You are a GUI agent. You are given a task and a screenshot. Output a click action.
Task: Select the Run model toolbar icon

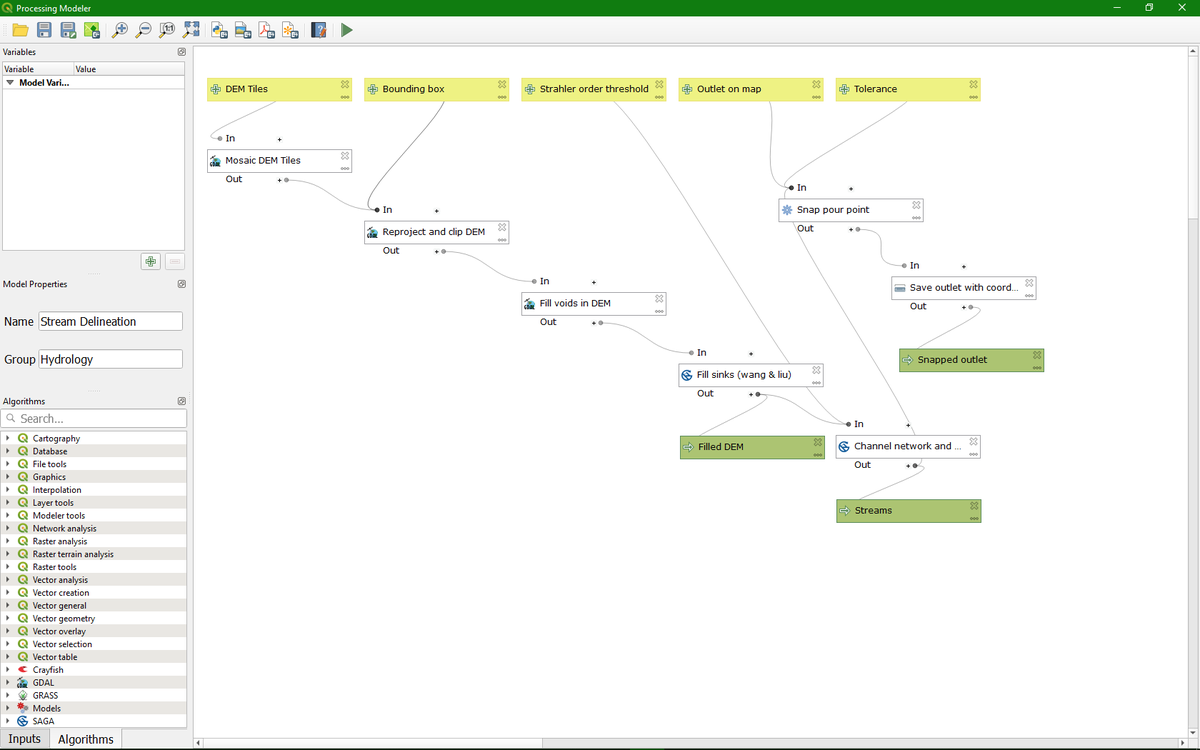coord(347,30)
